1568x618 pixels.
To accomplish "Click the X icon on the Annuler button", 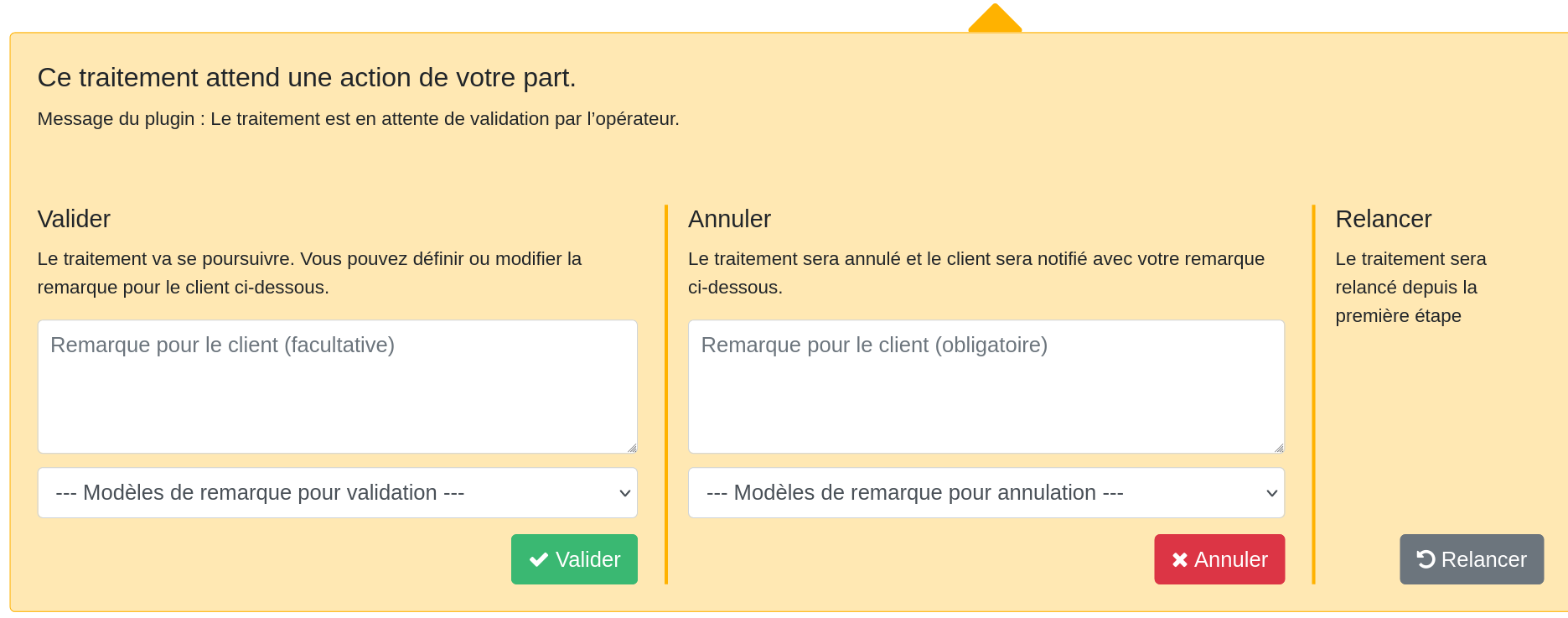I will click(x=1180, y=559).
